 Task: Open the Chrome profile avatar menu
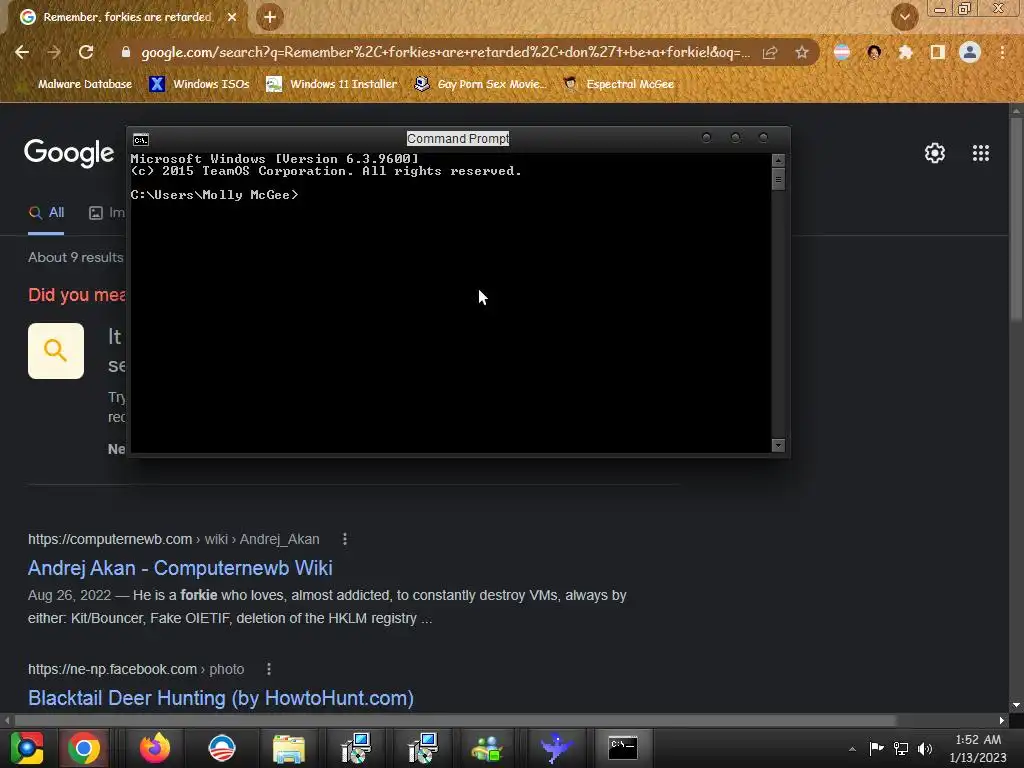[x=970, y=52]
